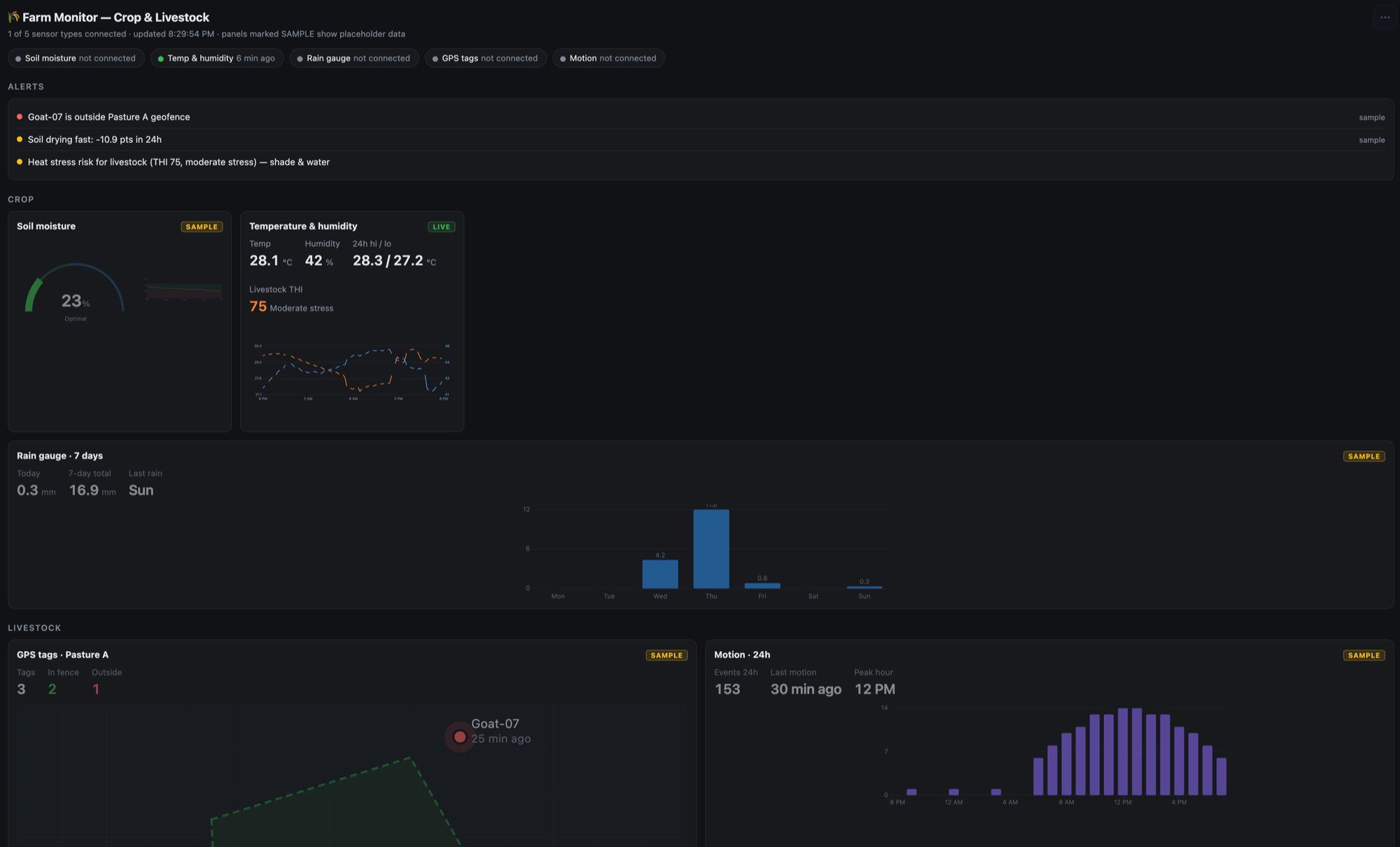Select the Rain gauge not connected chip
The height and width of the screenshot is (847, 1400).
[x=354, y=58]
